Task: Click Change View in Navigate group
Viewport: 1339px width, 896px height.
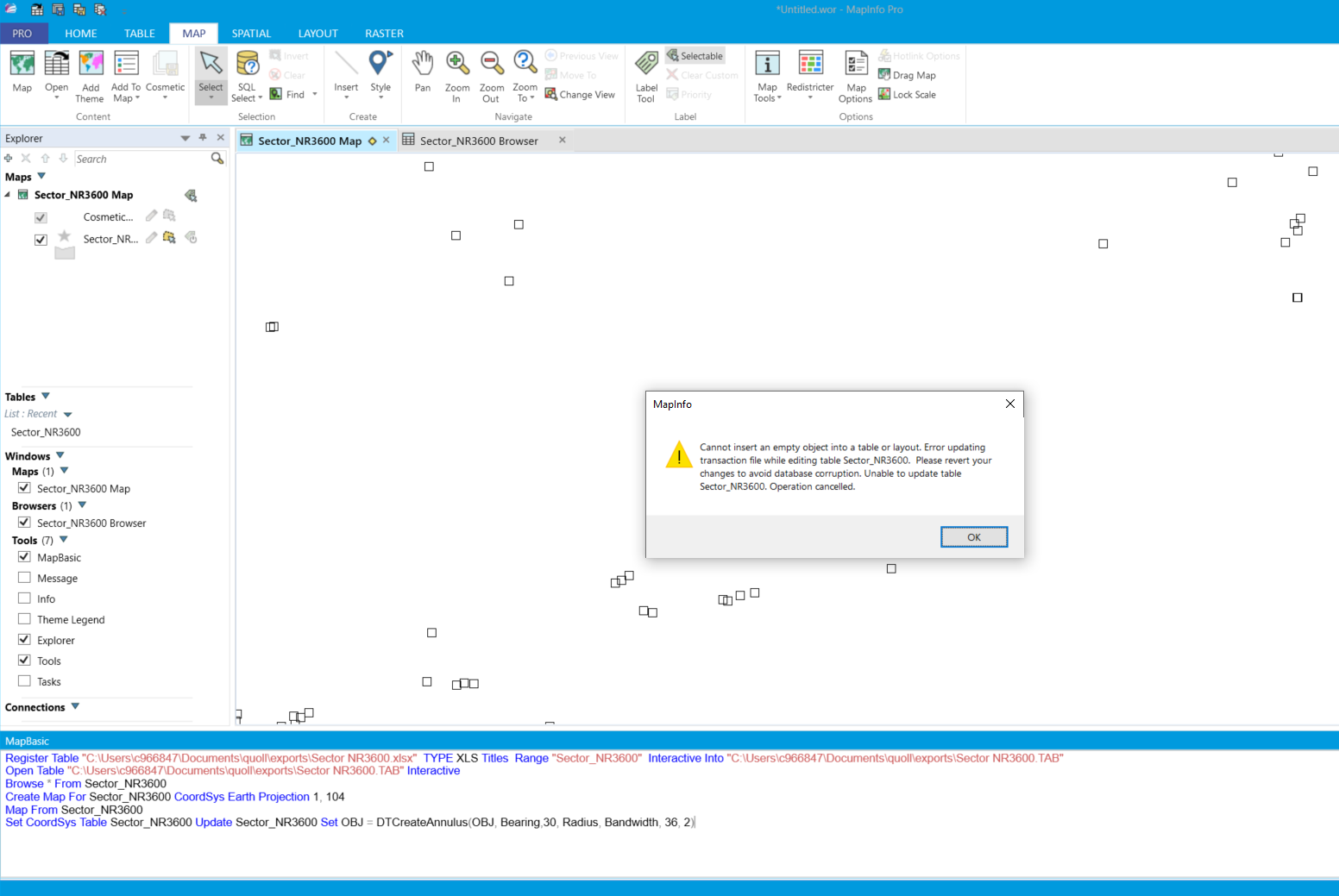Action: point(580,94)
